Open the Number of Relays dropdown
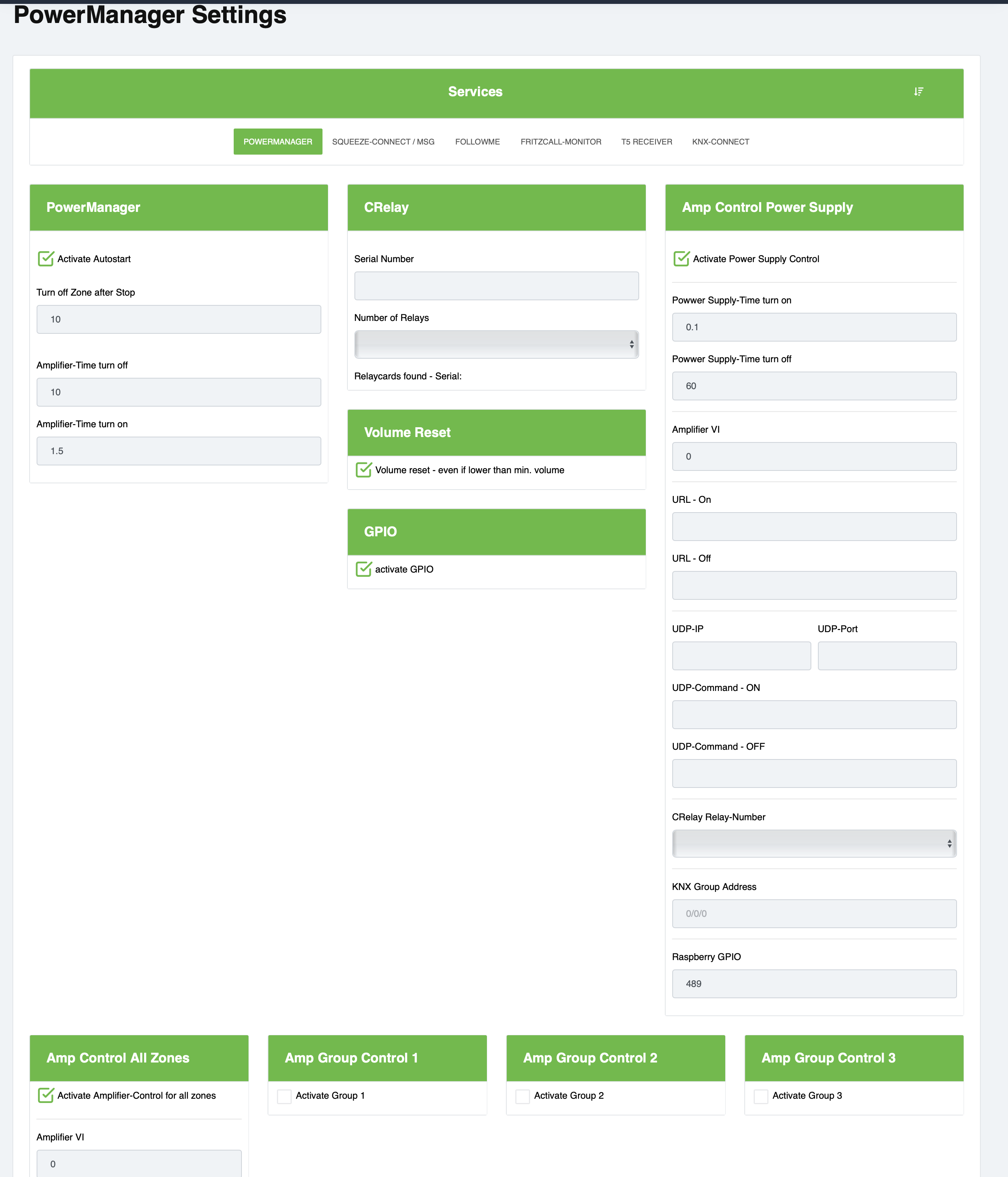 point(496,344)
